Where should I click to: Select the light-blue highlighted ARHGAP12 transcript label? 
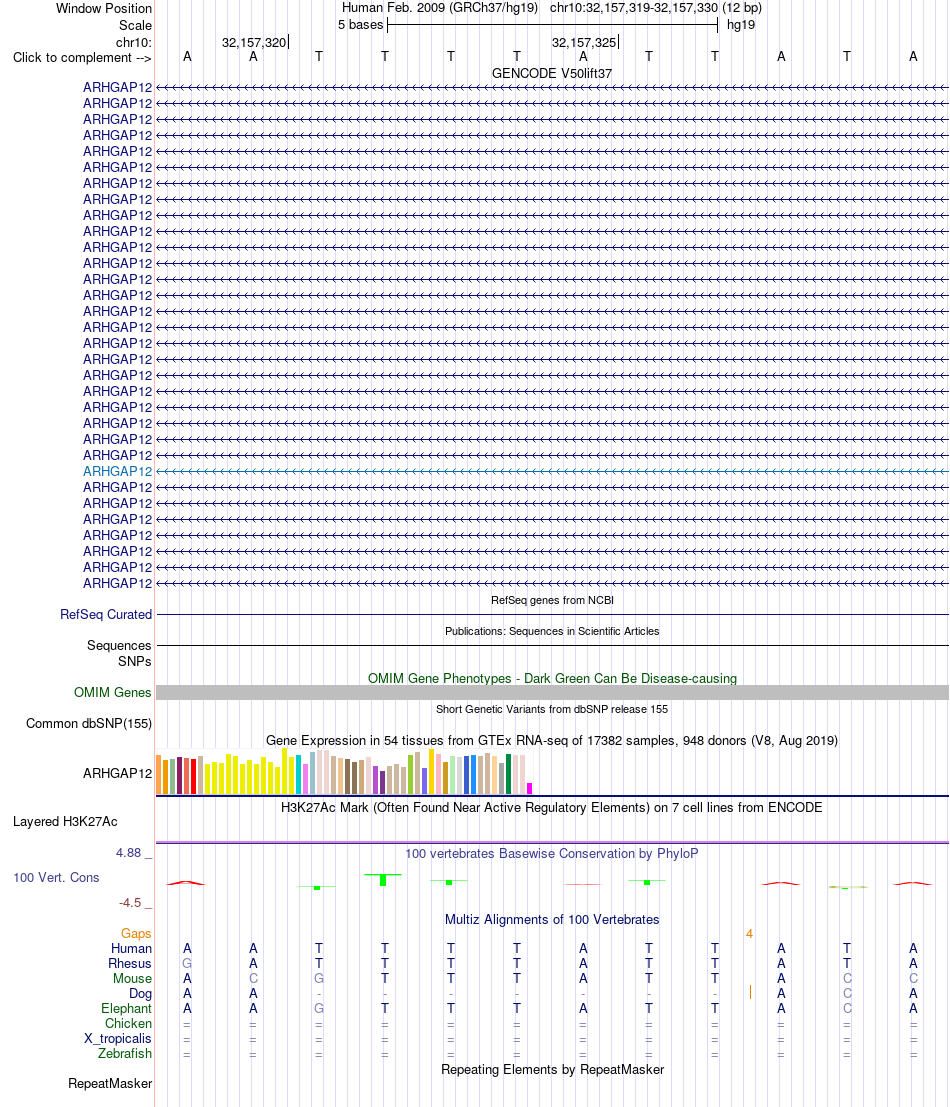[117, 472]
